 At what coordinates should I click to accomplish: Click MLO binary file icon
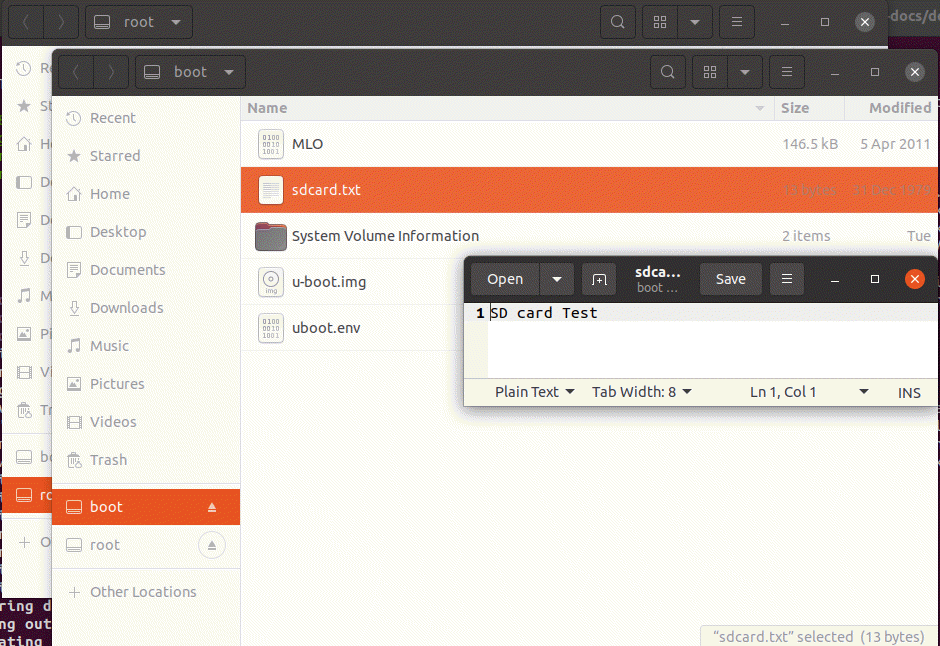271,144
